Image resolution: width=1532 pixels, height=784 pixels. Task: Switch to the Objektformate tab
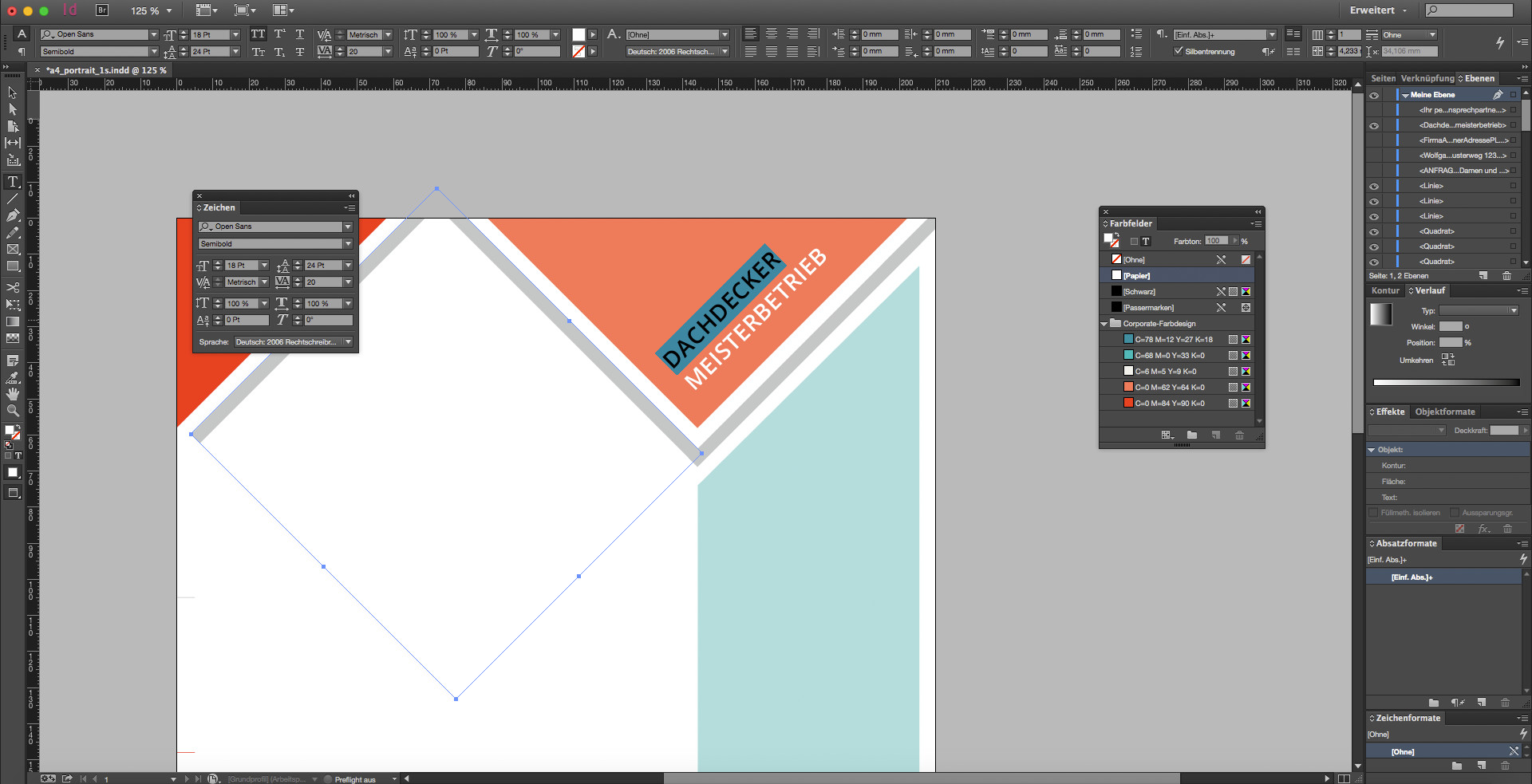[x=1445, y=412]
